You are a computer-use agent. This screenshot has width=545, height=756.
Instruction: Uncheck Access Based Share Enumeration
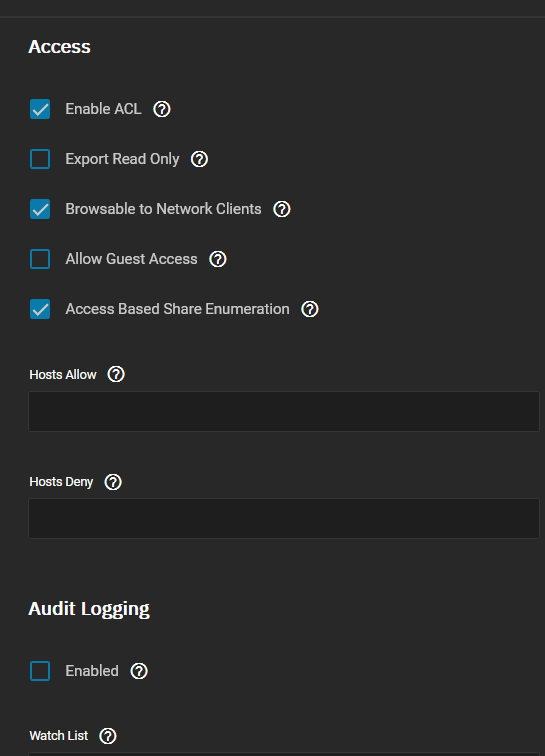[x=40, y=309]
